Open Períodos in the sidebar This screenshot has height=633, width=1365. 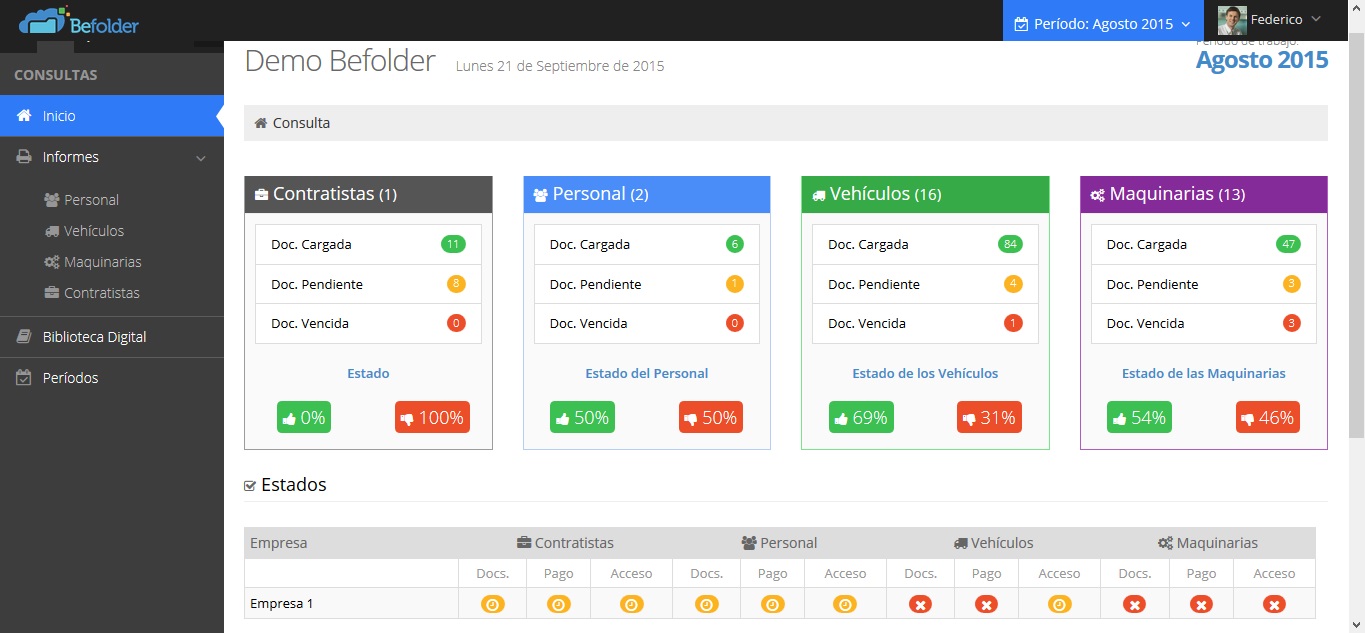70,378
